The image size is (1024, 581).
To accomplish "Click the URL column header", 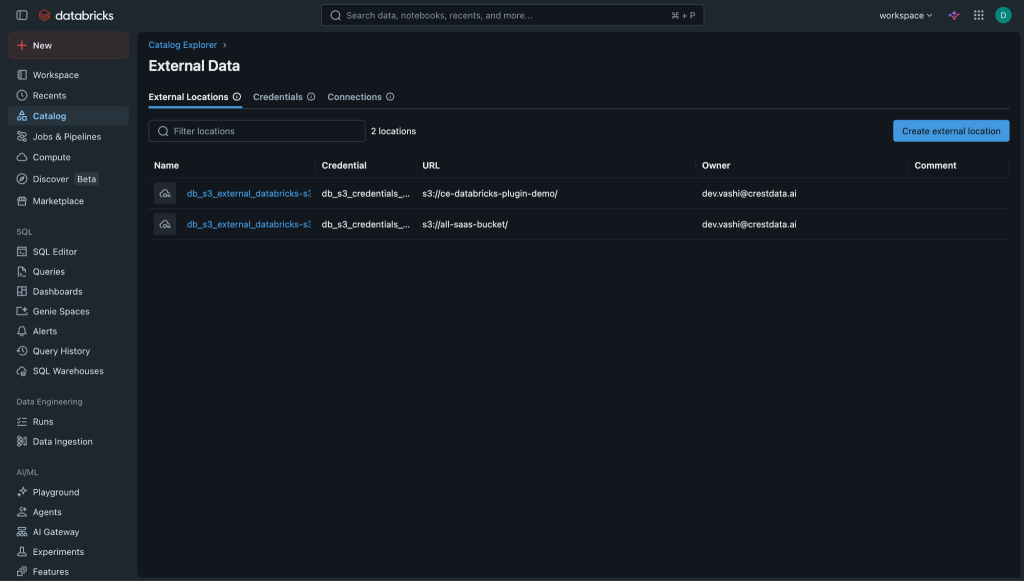I will click(431, 166).
